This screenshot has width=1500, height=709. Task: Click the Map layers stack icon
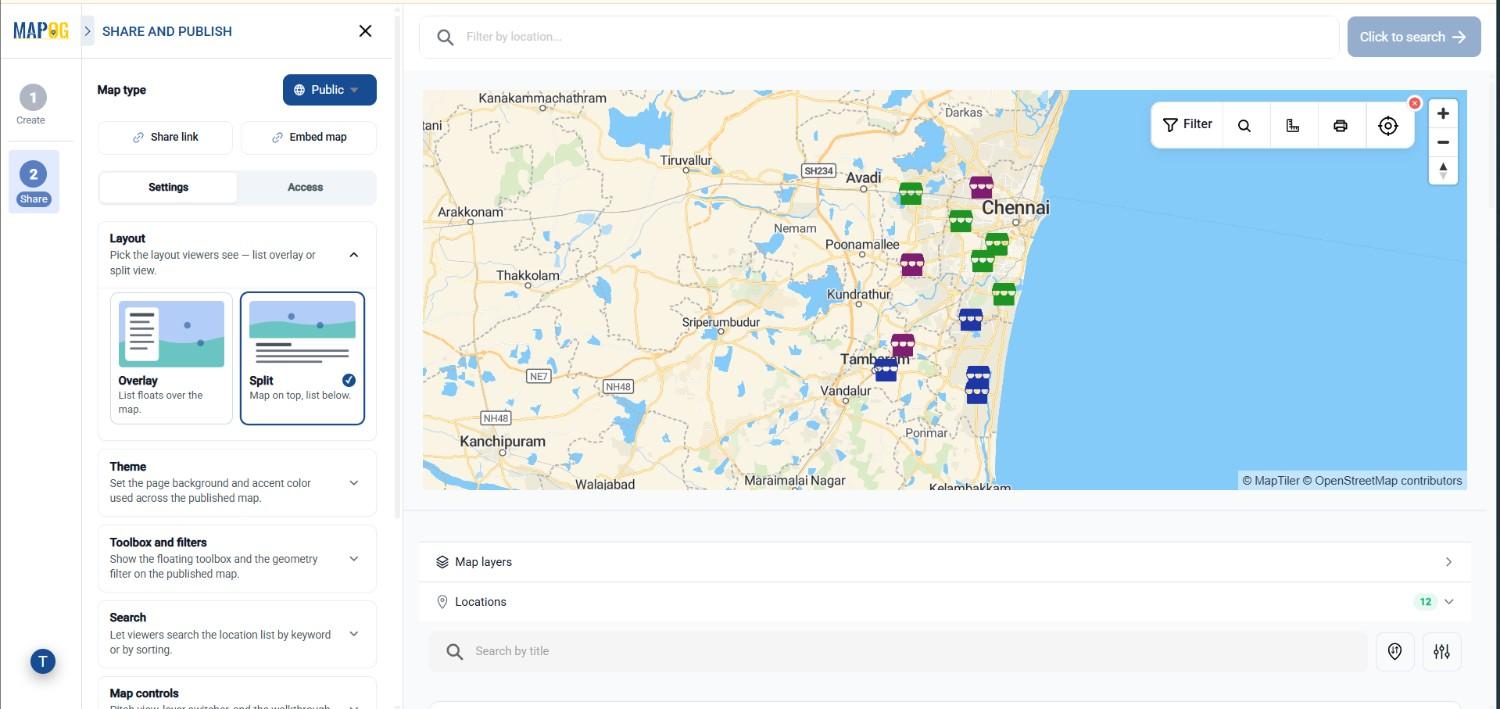(x=442, y=562)
